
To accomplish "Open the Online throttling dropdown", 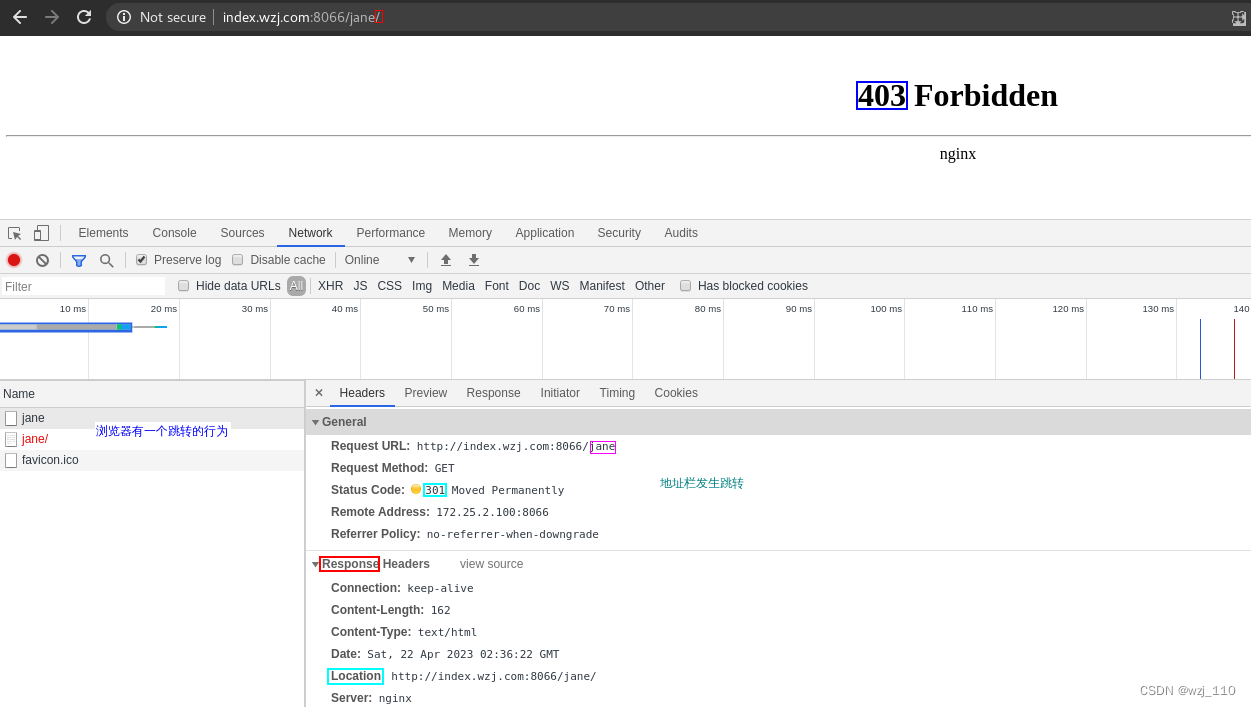I will pos(380,260).
